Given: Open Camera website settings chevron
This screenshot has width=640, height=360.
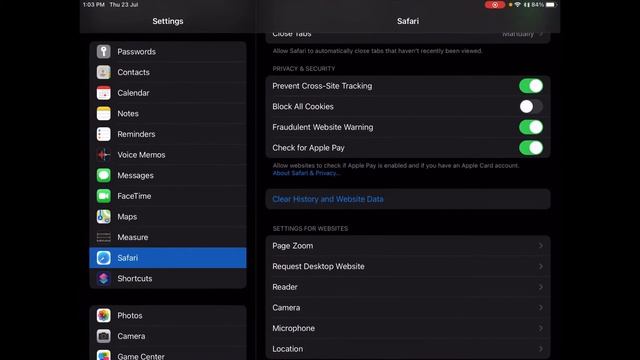Looking at the screenshot, I should (x=540, y=307).
